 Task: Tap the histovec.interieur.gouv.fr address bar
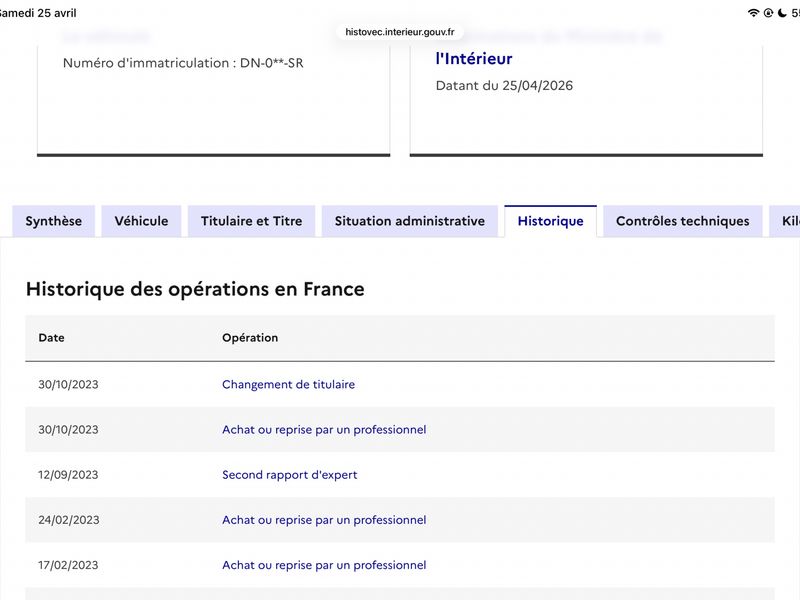pyautogui.click(x=400, y=32)
